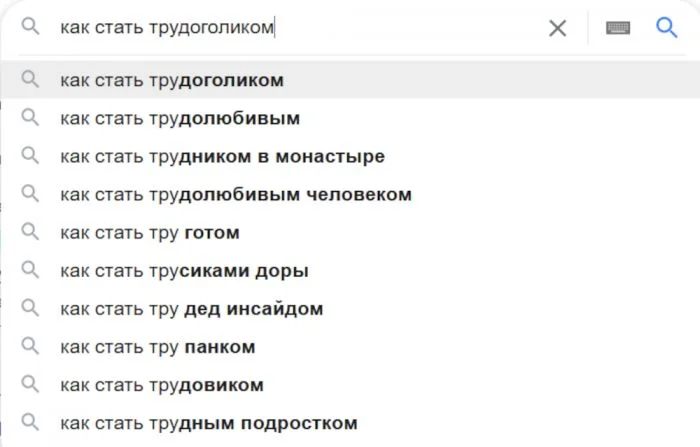Pick 'как стать трудным подростком' suggestion
Viewport: 700px width, 447px height.
[350, 422]
